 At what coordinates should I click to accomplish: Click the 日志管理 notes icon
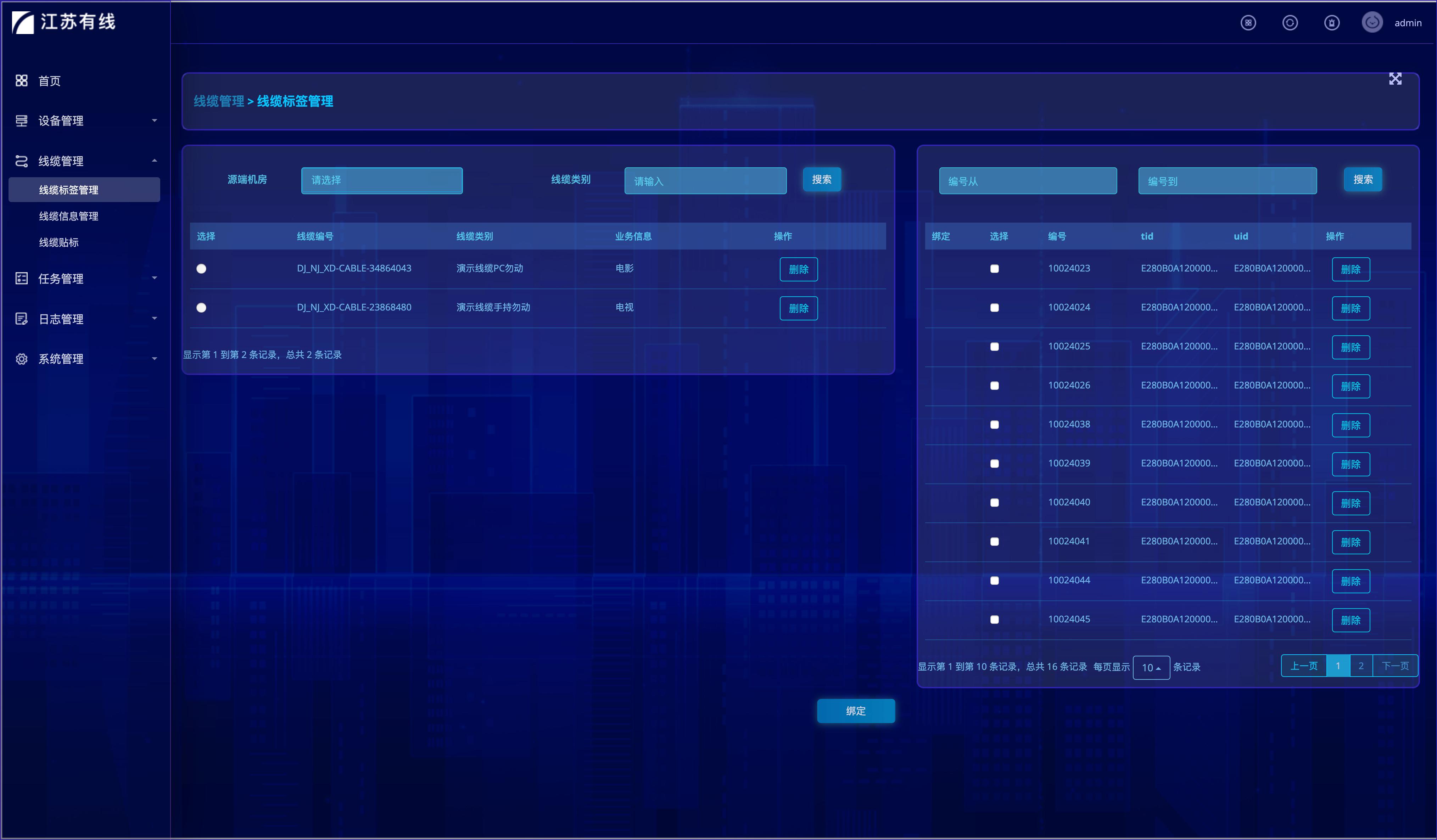pyautogui.click(x=21, y=319)
